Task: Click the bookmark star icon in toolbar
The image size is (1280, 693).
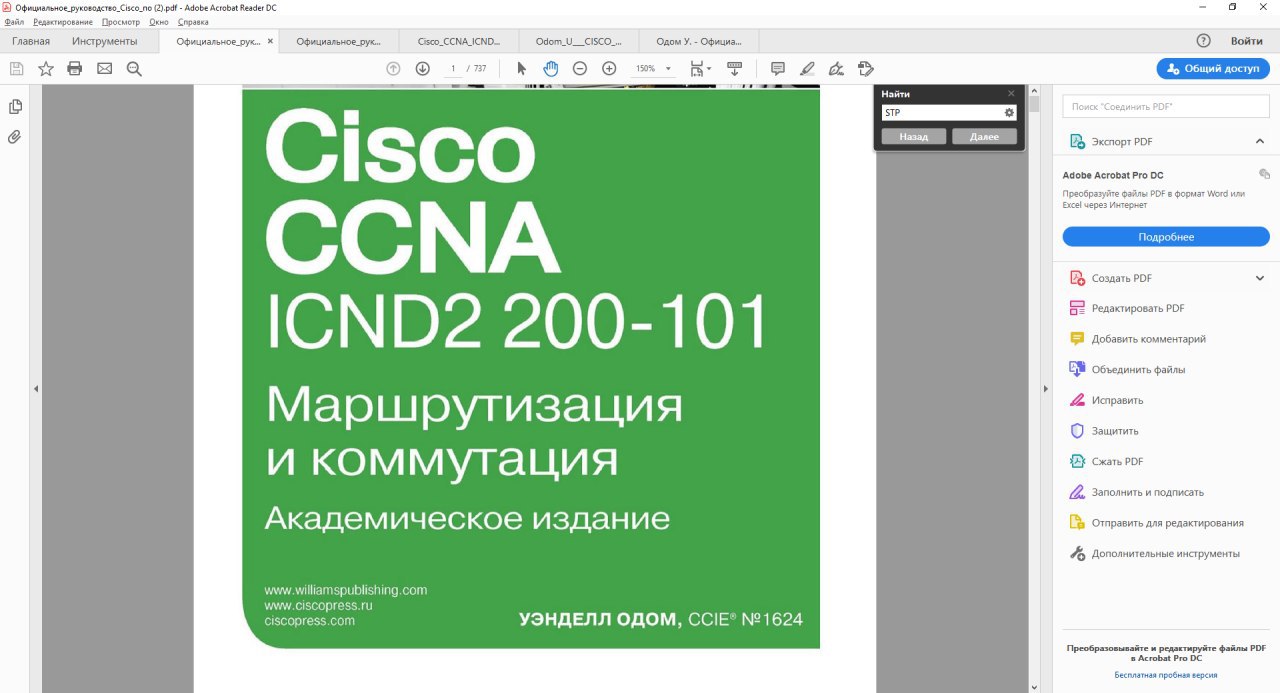Action: (x=46, y=68)
